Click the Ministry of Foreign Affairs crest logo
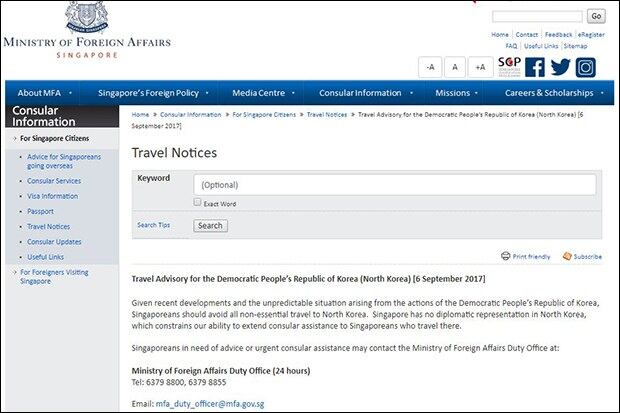Screen dimensions: 620x413 tap(87, 17)
